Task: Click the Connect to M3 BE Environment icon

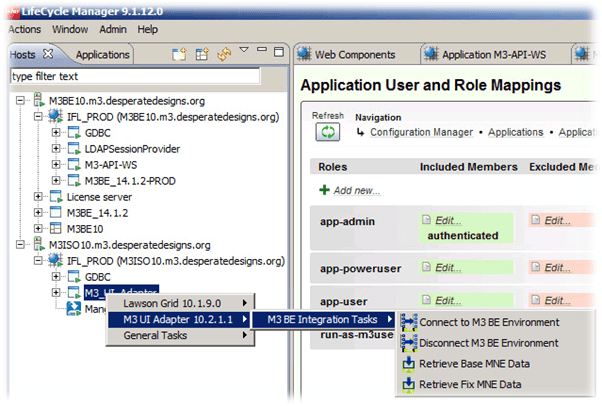Action: pyautogui.click(x=409, y=322)
